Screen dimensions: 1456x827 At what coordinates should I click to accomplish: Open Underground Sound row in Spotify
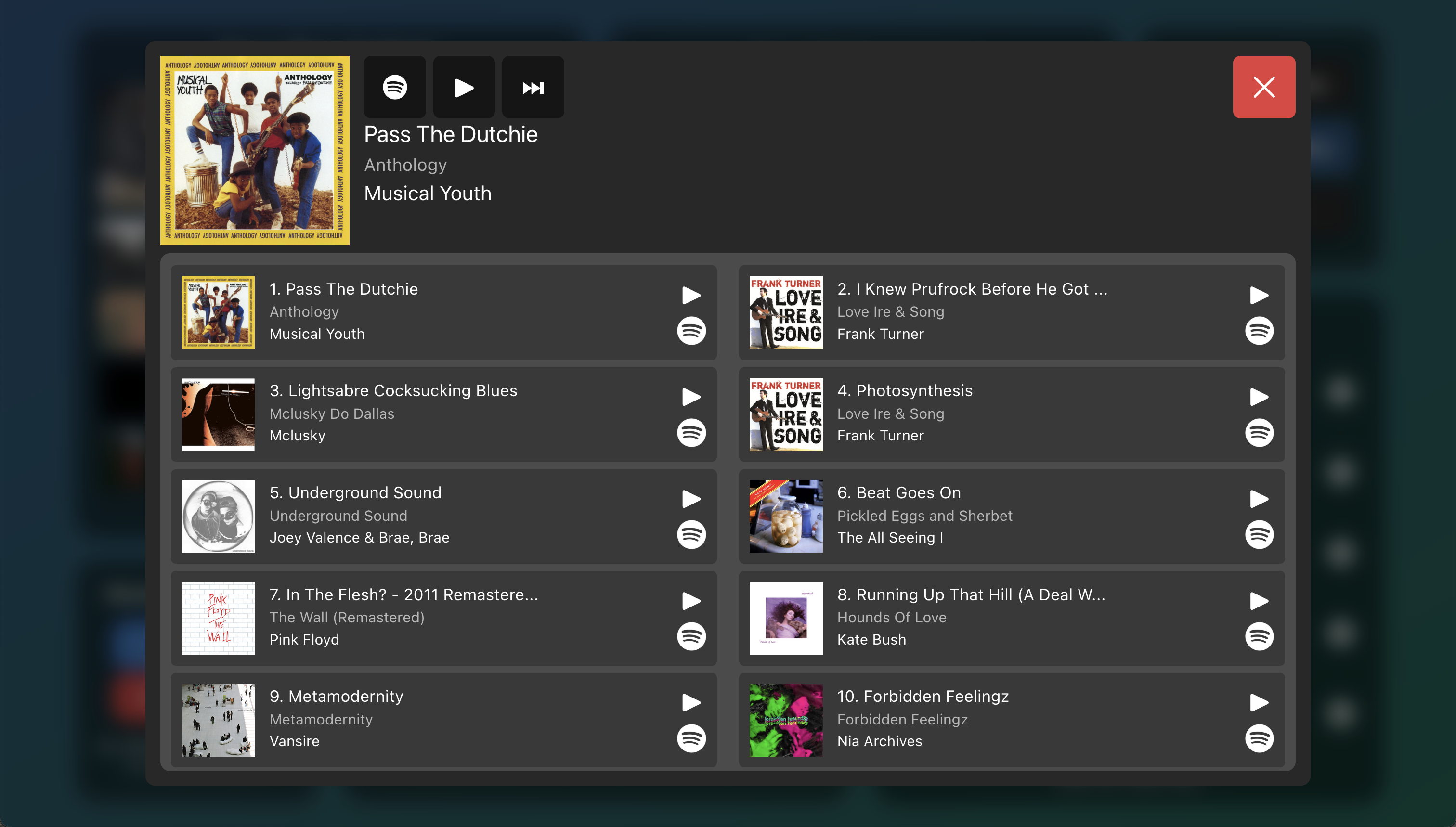[691, 534]
